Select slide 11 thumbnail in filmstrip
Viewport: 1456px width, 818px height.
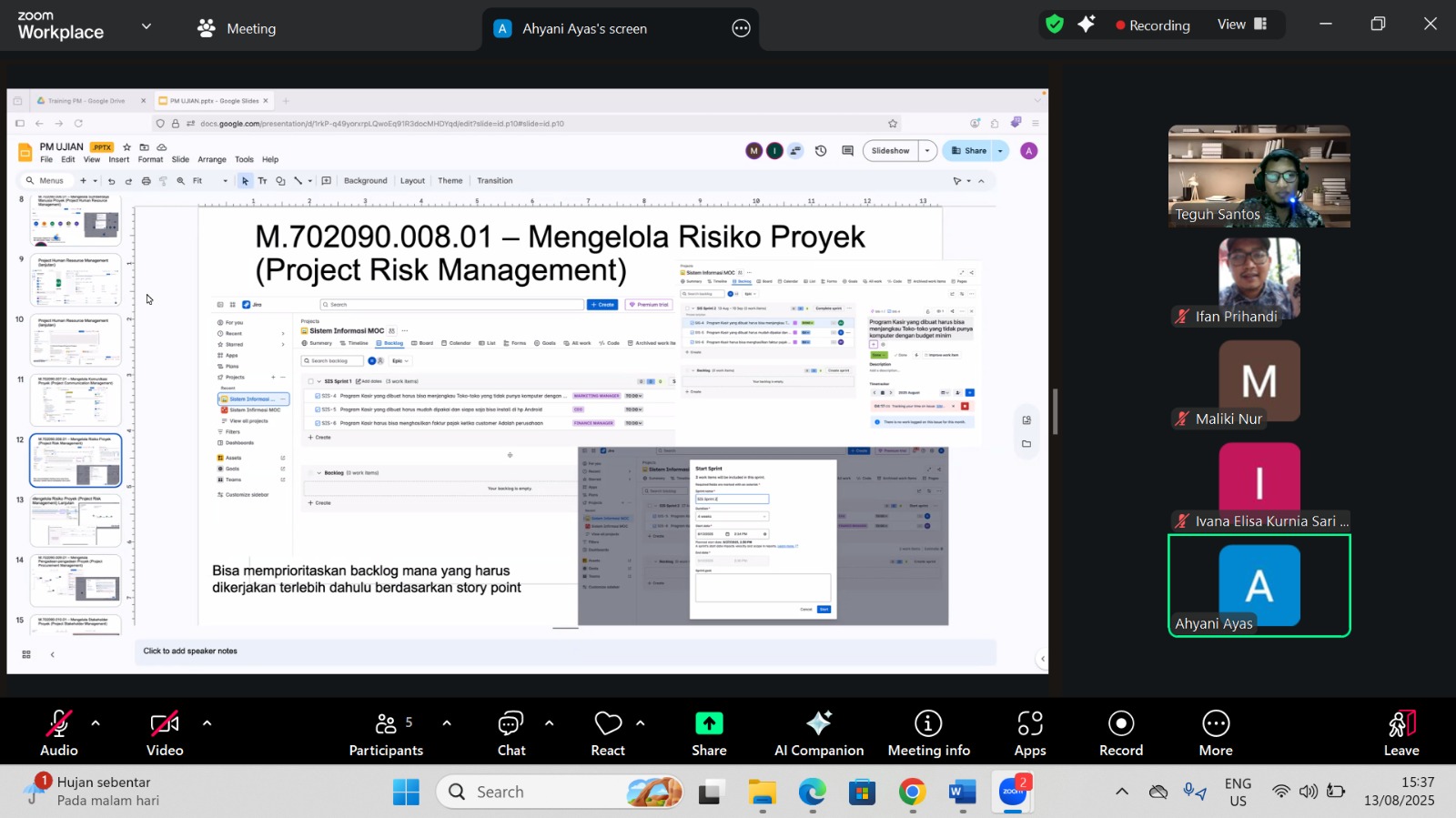coord(76,400)
